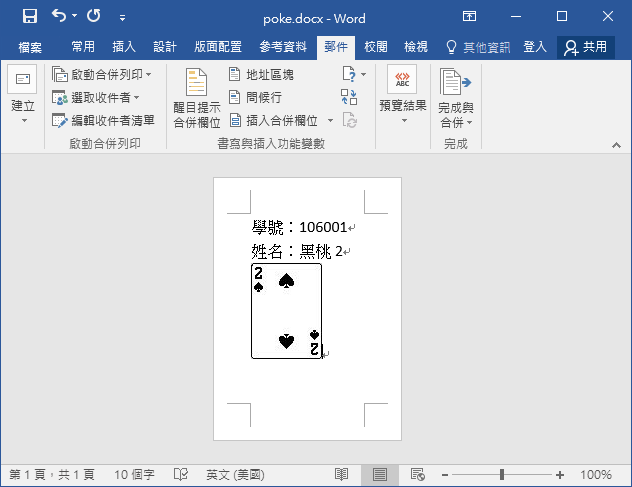
Task: Open the 檔案 tab
Action: pos(30,47)
